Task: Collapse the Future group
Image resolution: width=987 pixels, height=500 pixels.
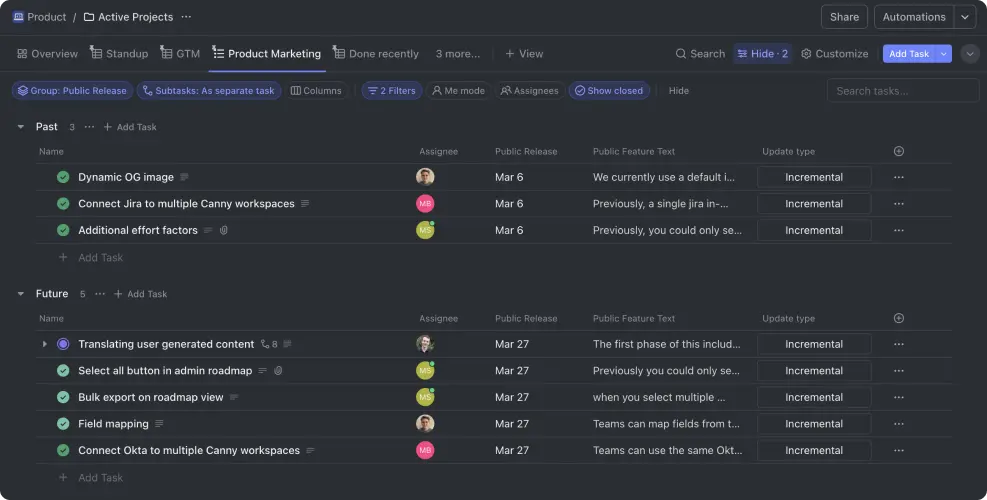Action: click(x=21, y=293)
